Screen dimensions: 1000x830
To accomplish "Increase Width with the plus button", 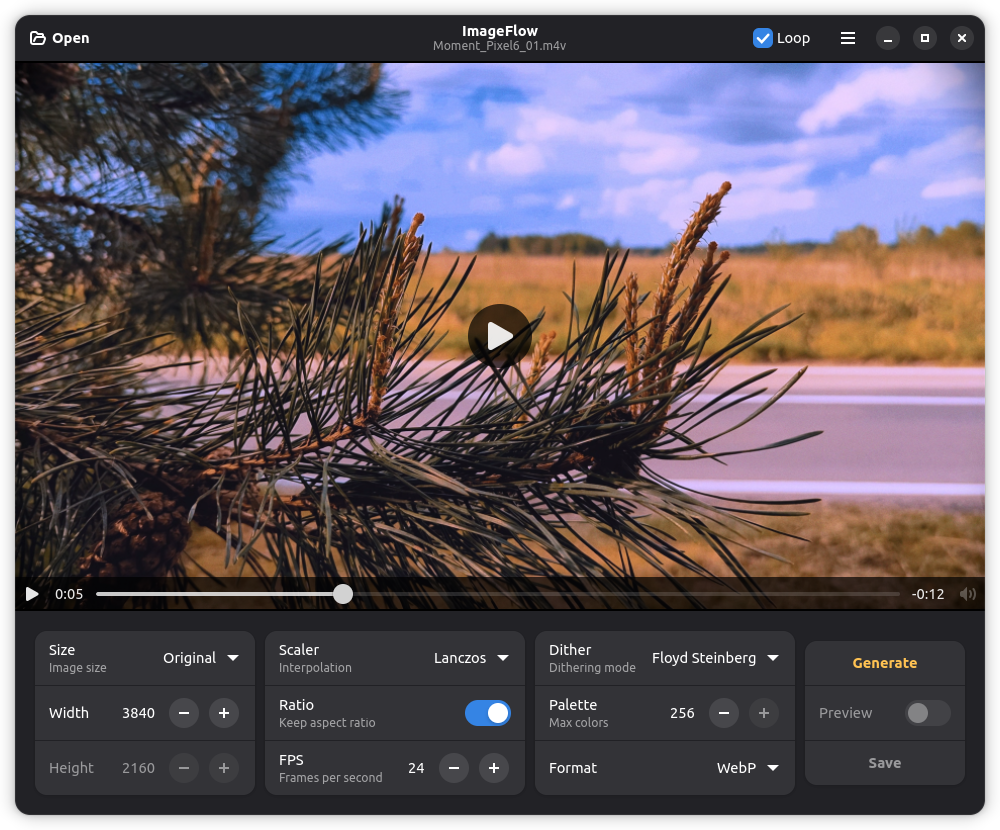I will (224, 713).
